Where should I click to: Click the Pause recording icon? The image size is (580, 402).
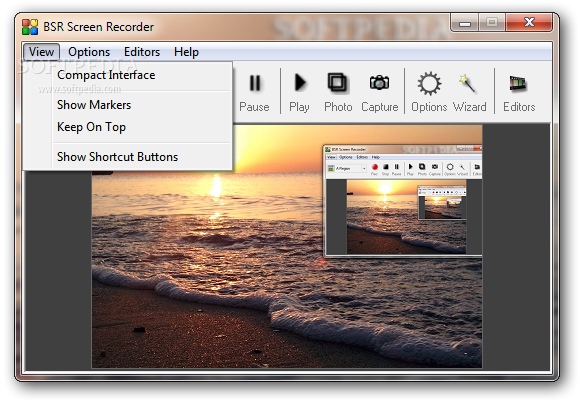[254, 83]
